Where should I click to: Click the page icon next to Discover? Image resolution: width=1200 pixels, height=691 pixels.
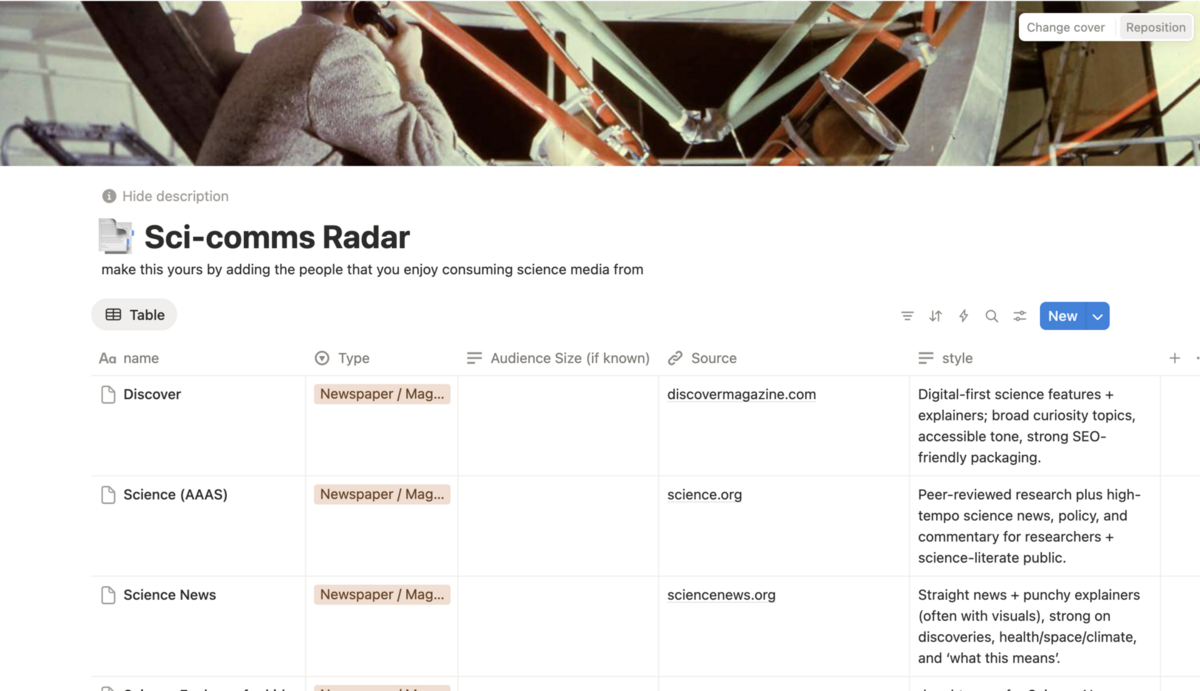pyautogui.click(x=107, y=394)
